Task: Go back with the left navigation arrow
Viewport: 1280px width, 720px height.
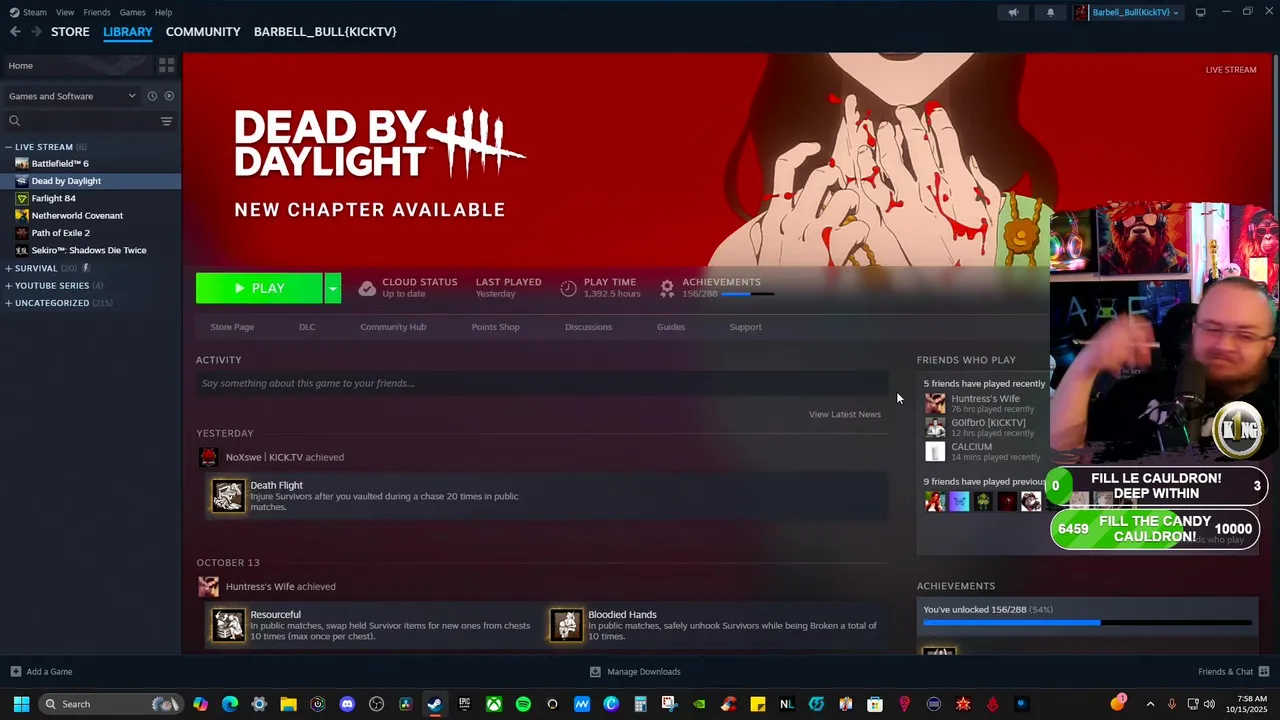Action: tap(15, 32)
